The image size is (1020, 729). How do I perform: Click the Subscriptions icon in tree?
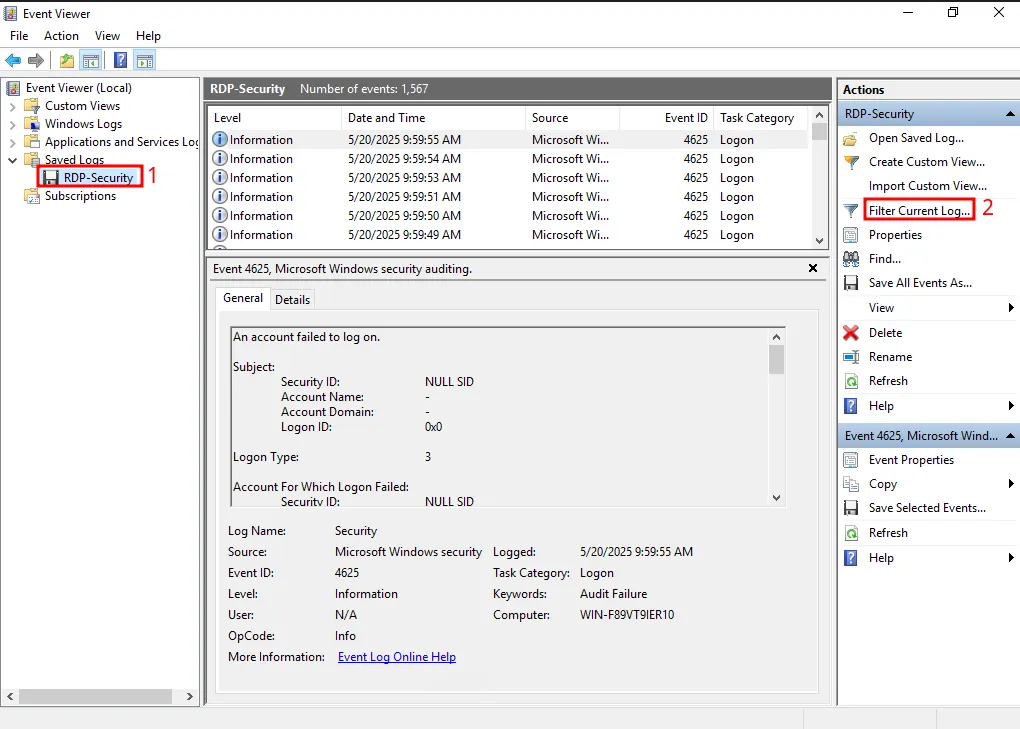click(x=32, y=196)
